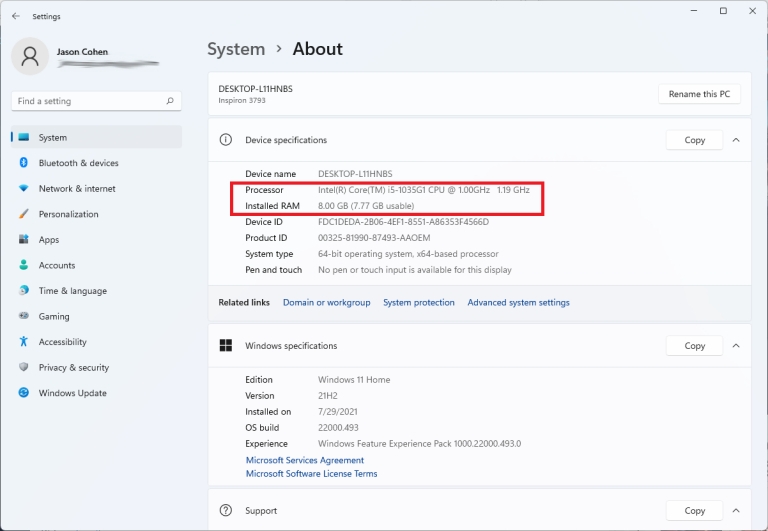
Task: Click the version value 21H2
Action: click(328, 395)
